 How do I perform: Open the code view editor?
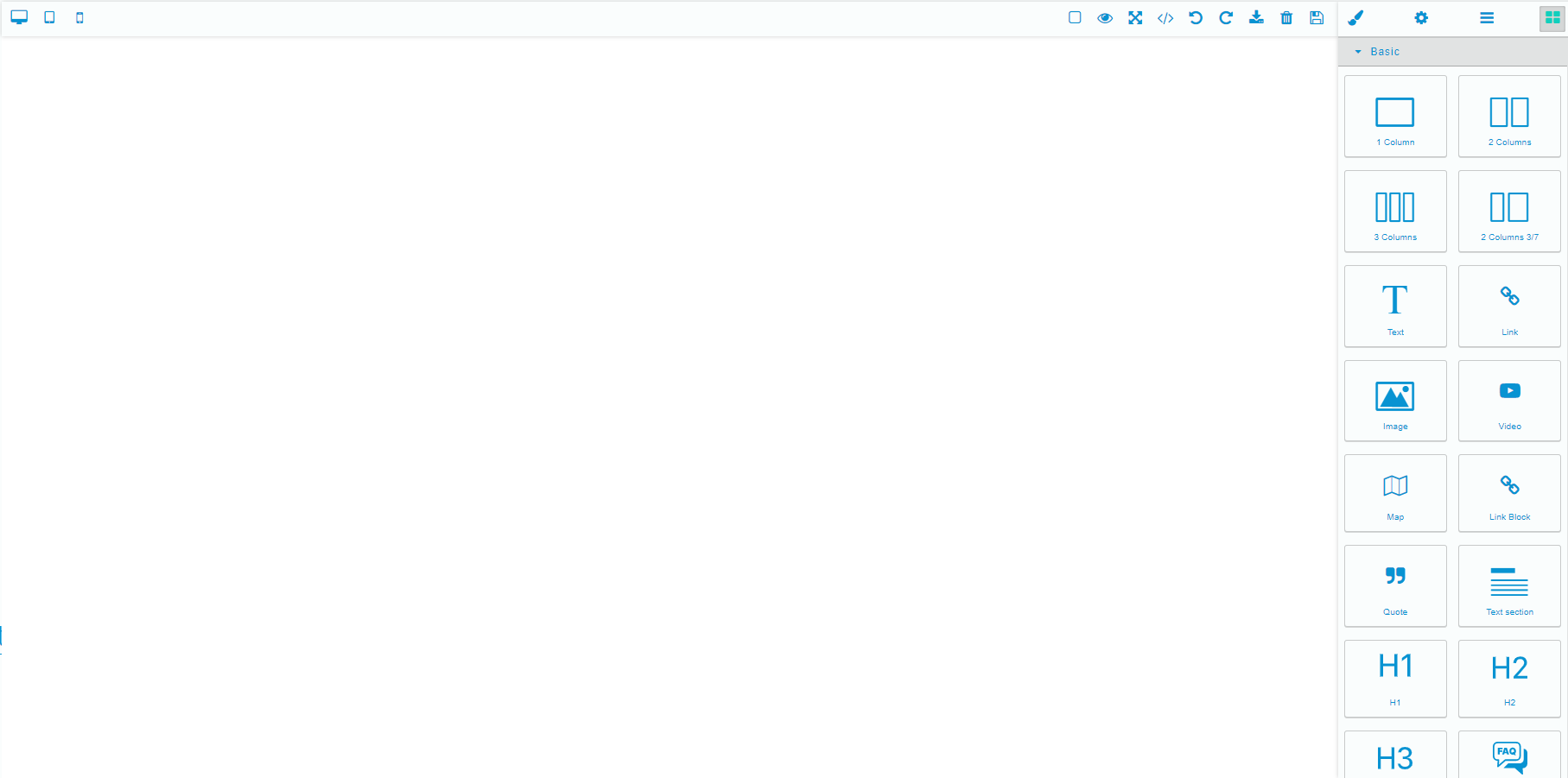tap(1165, 17)
